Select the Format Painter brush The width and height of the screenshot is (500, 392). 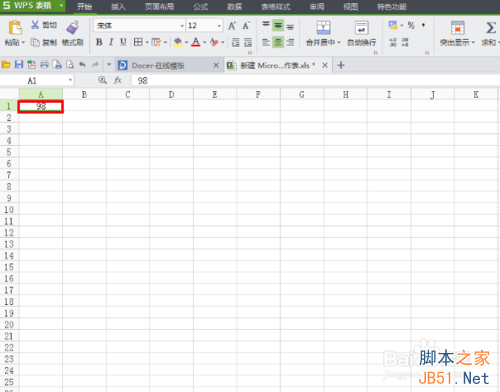[73, 28]
